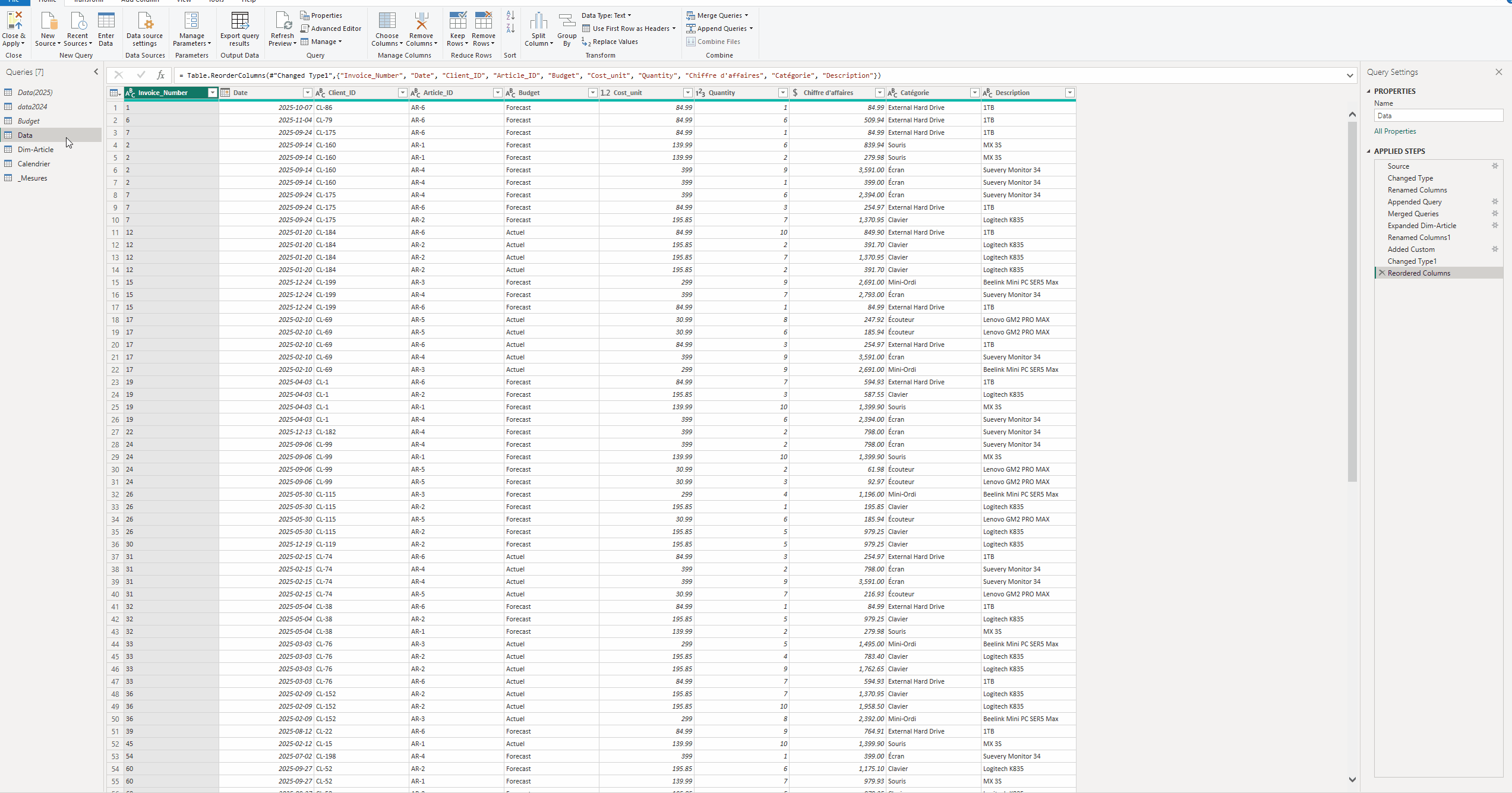Open the Catégorie column filter dropdown
This screenshot has width=1512, height=793.
click(x=974, y=93)
